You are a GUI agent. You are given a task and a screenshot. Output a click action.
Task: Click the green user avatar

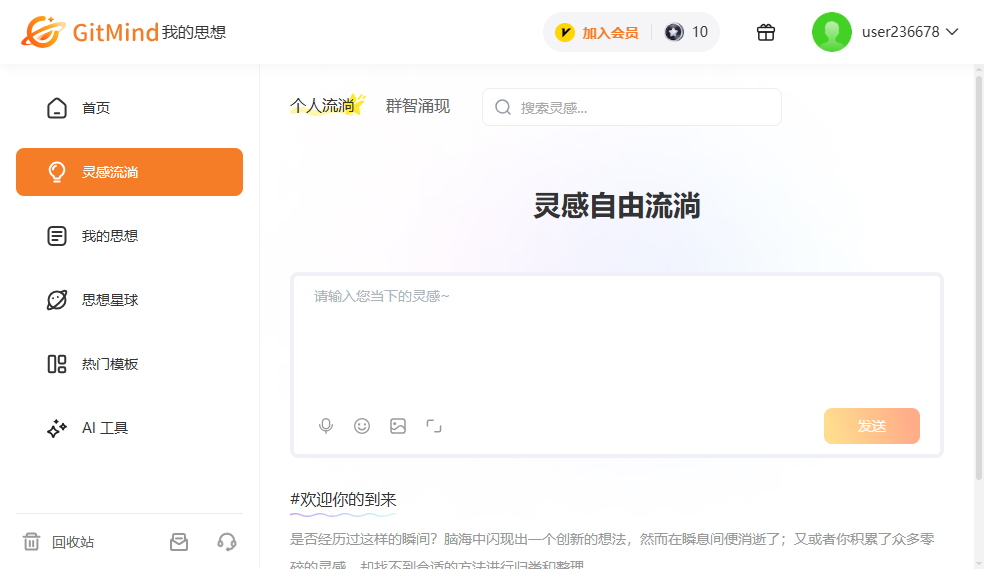[x=832, y=32]
